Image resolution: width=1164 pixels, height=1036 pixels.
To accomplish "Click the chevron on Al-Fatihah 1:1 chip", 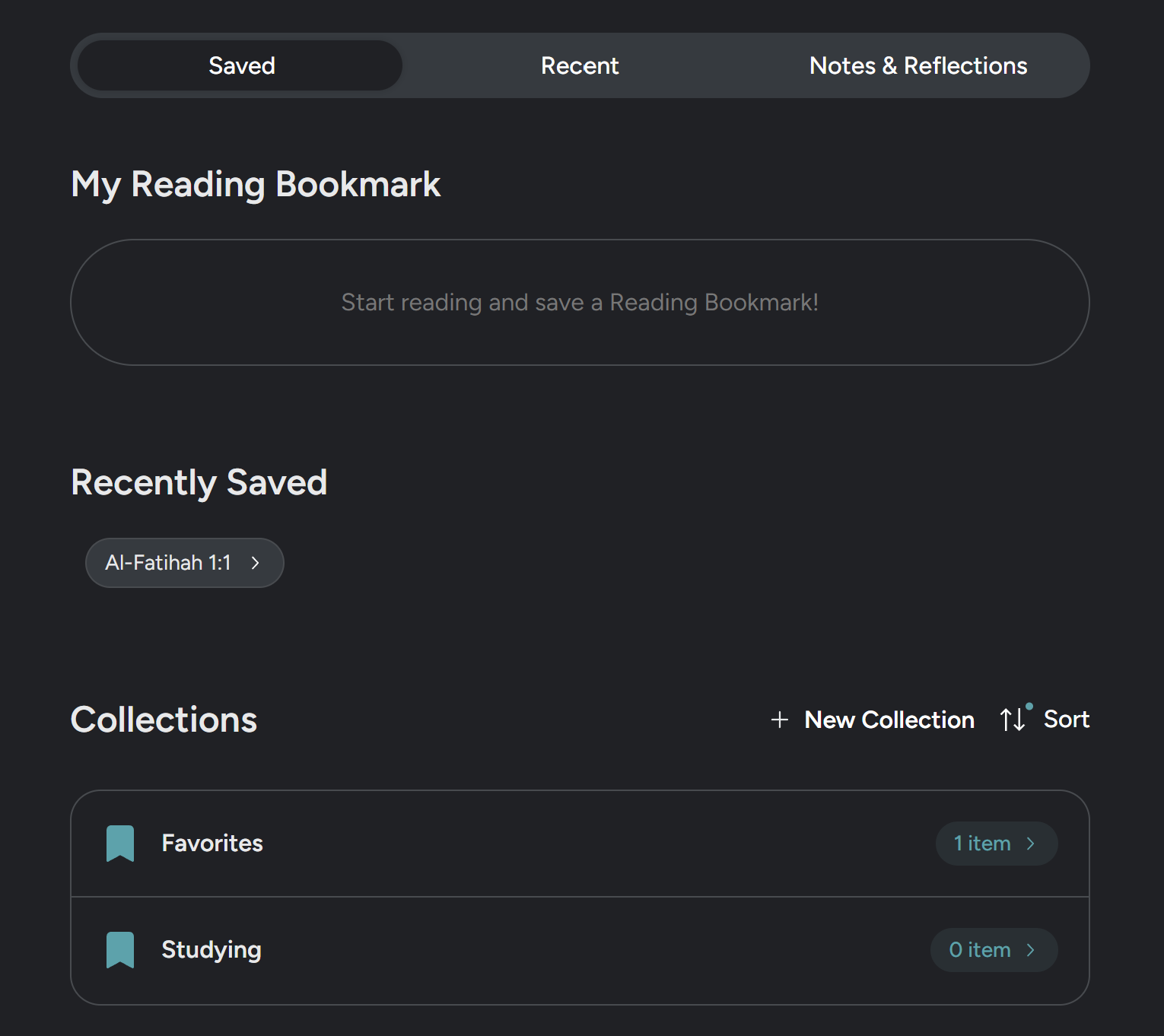I will 256,563.
